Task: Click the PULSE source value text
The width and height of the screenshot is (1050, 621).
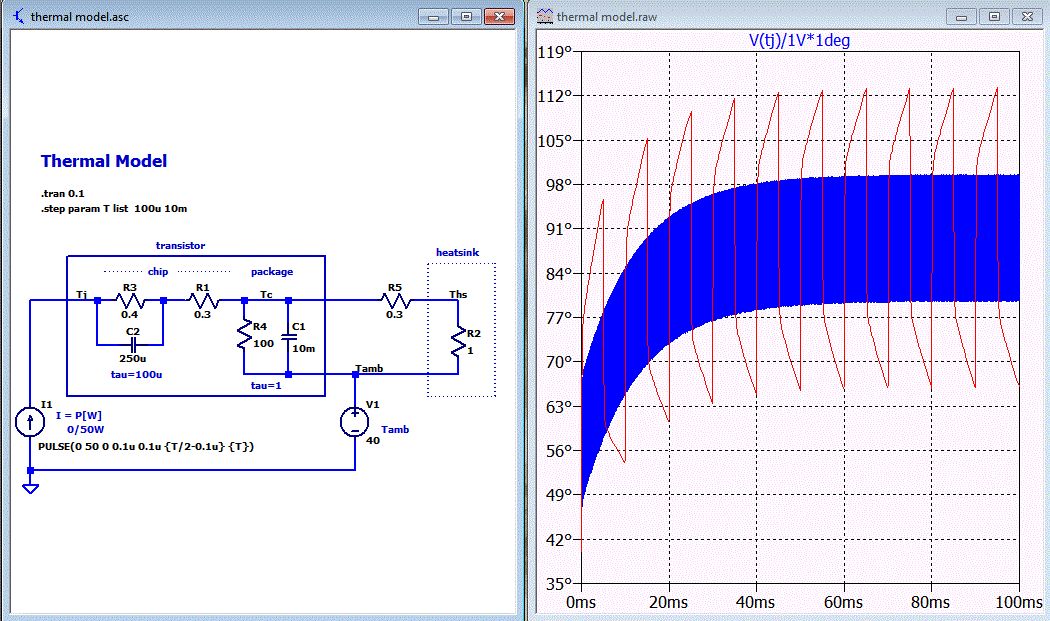Action: click(x=146, y=446)
